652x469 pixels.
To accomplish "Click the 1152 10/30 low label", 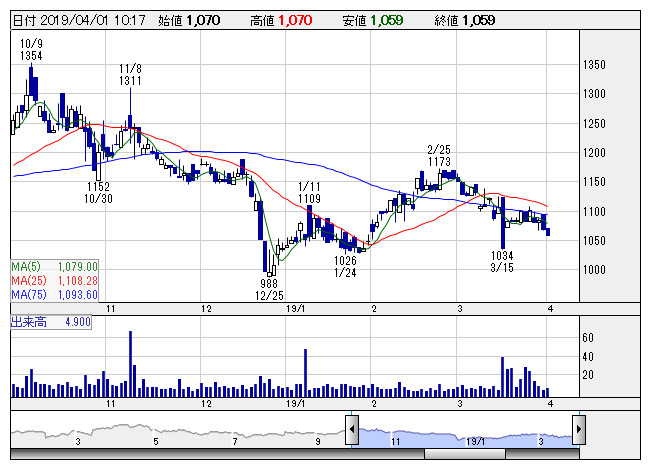I will pyautogui.click(x=98, y=193).
